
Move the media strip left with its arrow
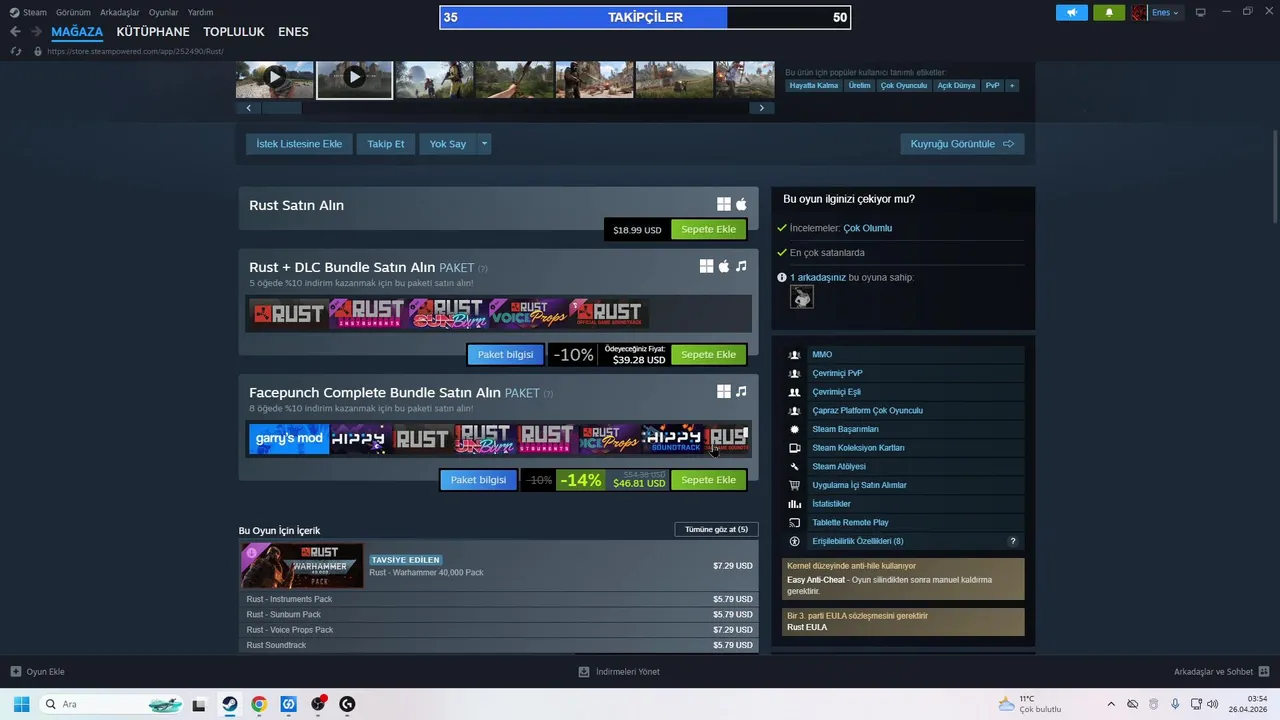pyautogui.click(x=248, y=108)
